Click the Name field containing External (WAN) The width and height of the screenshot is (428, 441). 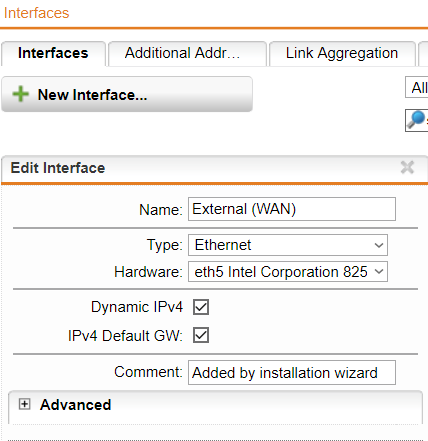point(292,209)
